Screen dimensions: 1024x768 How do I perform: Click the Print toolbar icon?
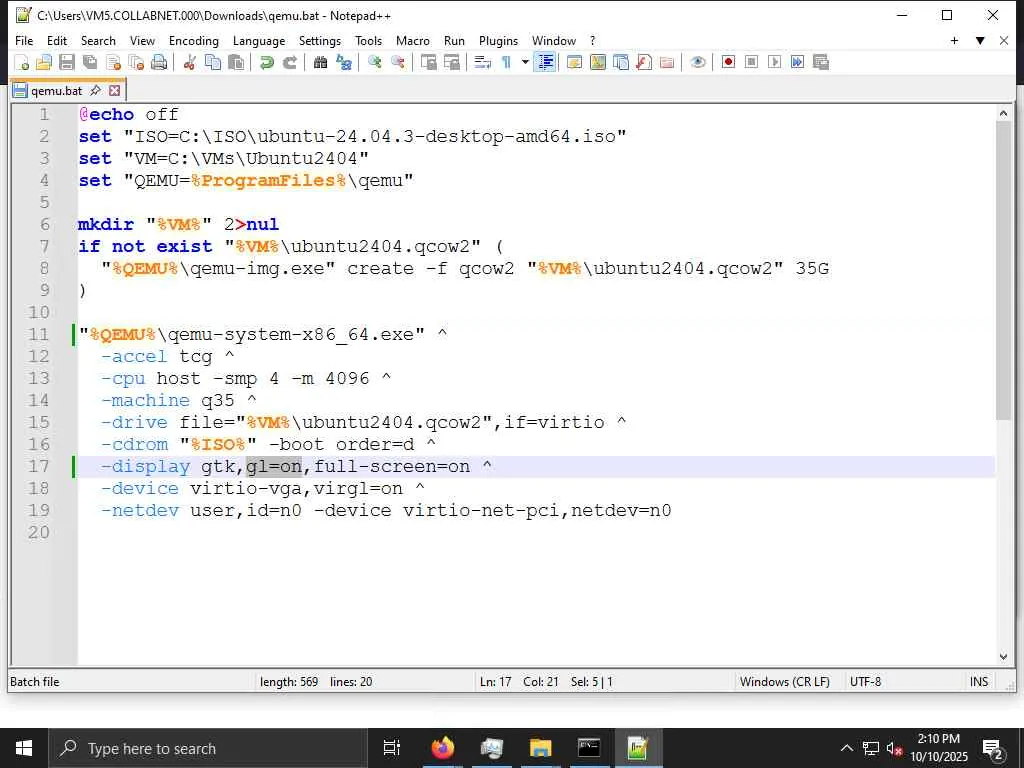coord(159,62)
